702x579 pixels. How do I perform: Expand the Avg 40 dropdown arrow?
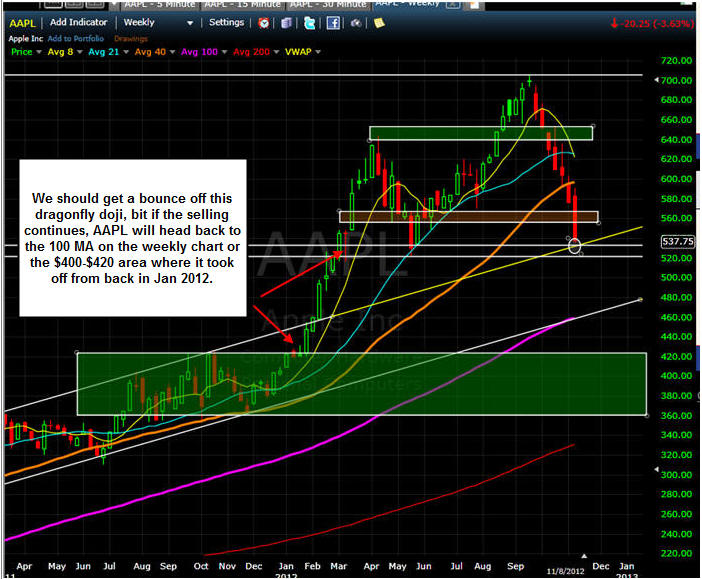pyautogui.click(x=172, y=52)
